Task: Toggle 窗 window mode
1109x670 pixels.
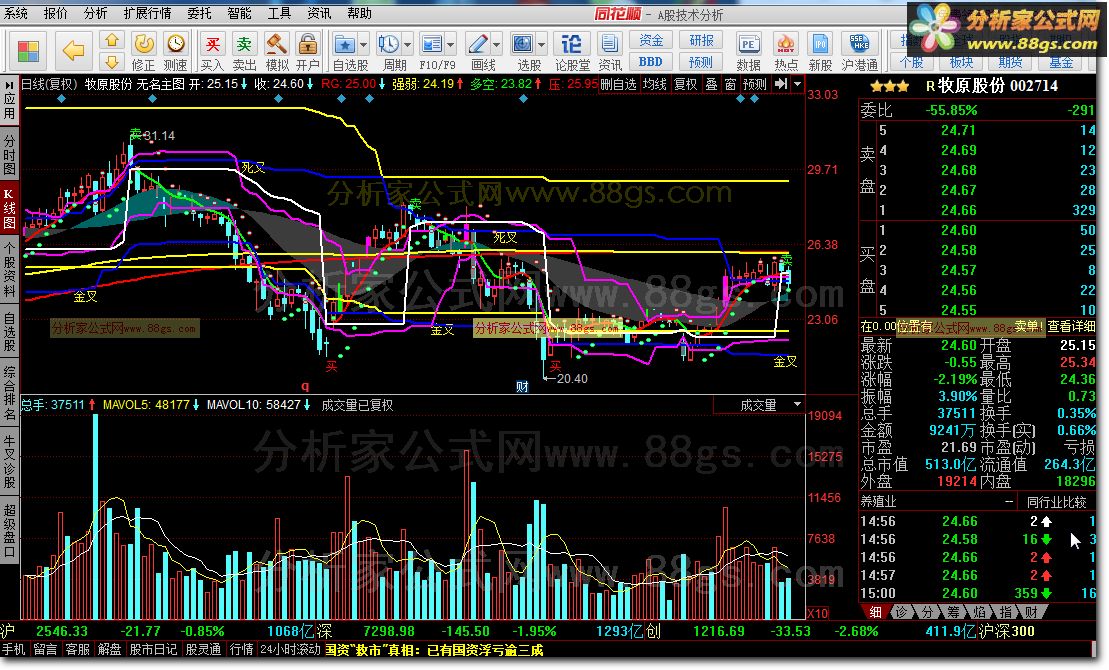Action: coord(731,84)
